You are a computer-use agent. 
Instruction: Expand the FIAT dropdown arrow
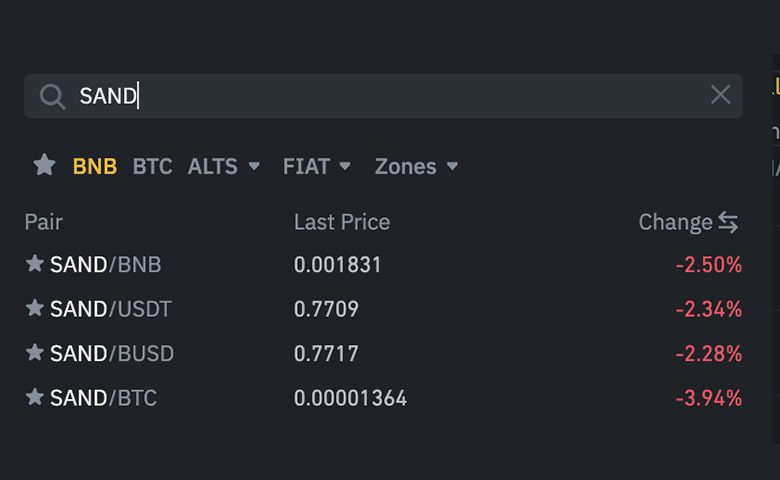345,166
